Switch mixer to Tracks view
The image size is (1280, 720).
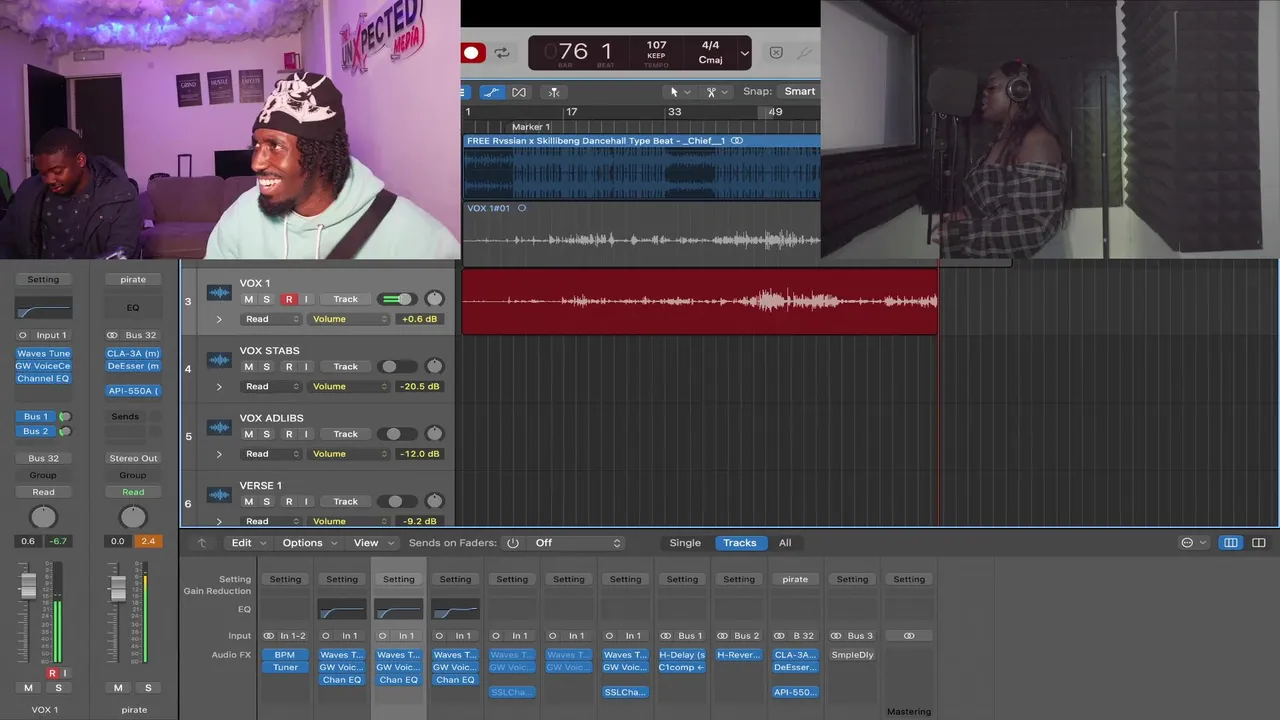coord(740,543)
